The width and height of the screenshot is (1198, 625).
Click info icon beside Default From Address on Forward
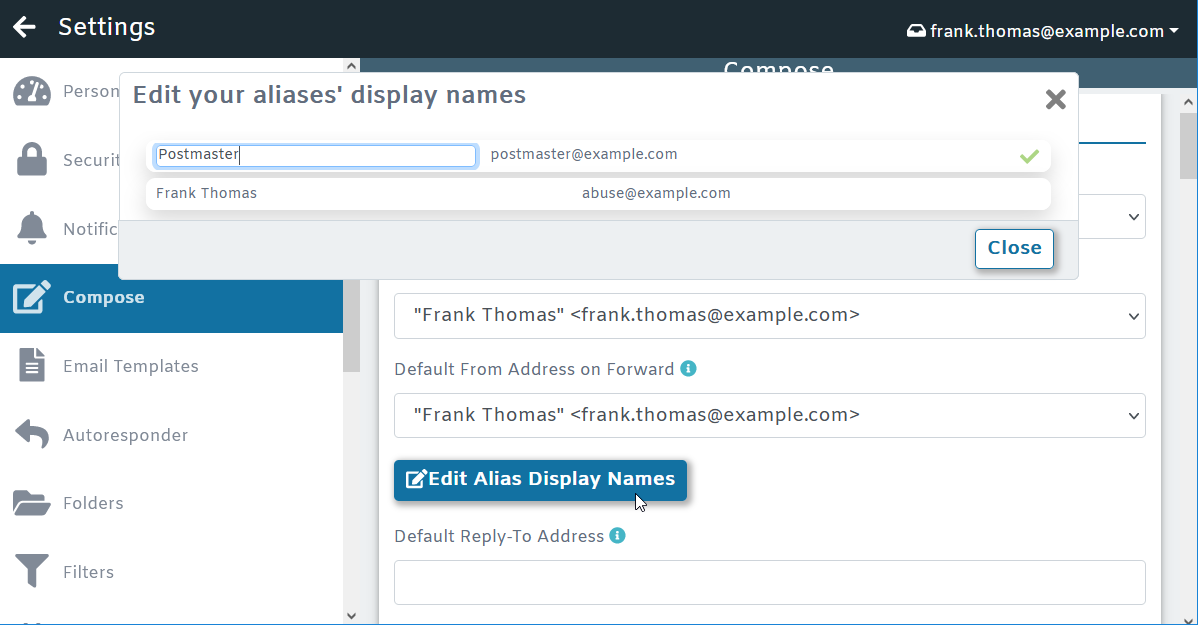pyautogui.click(x=688, y=368)
